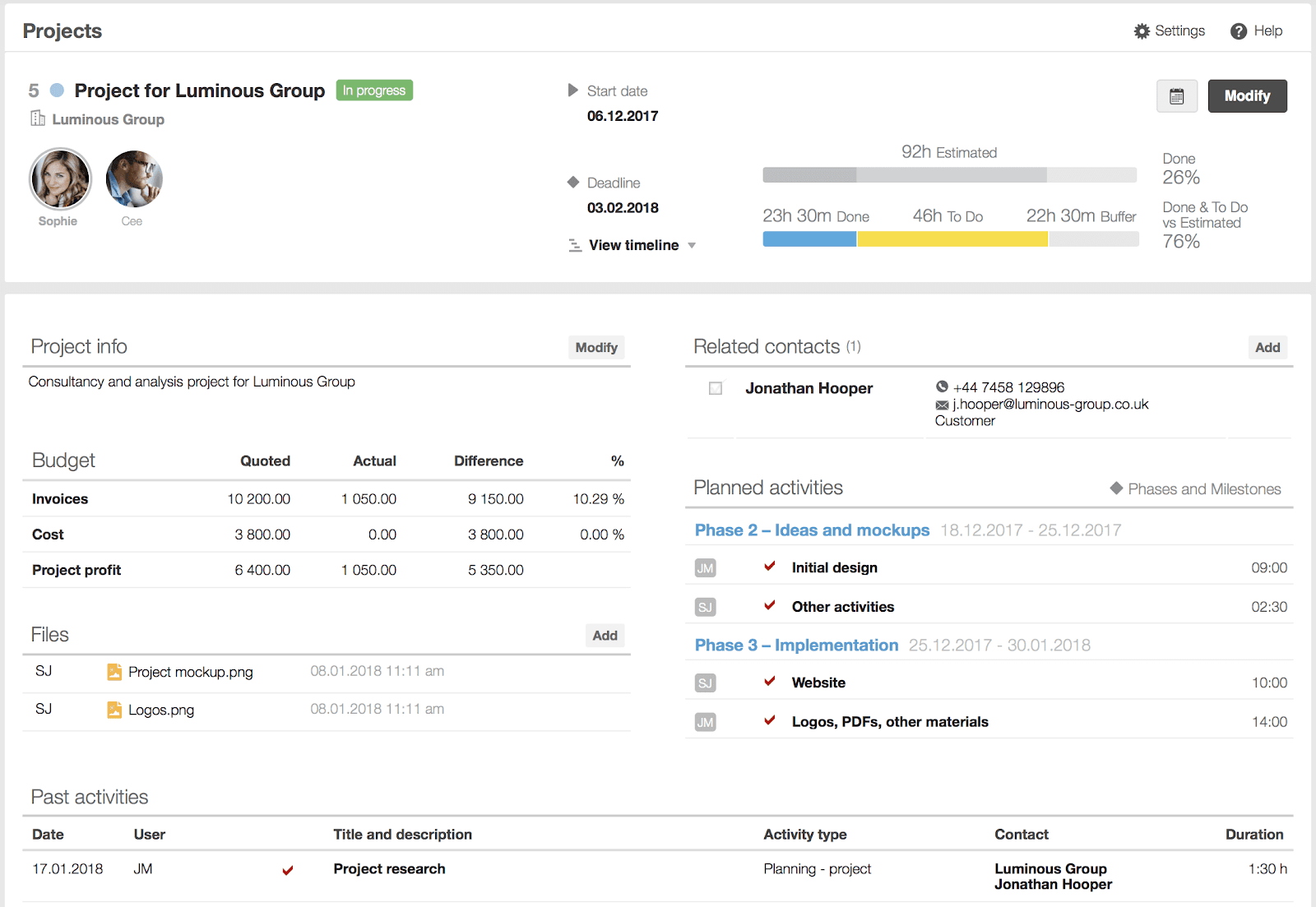
Task: Click the JM badge beside Initial design
Action: point(705,568)
